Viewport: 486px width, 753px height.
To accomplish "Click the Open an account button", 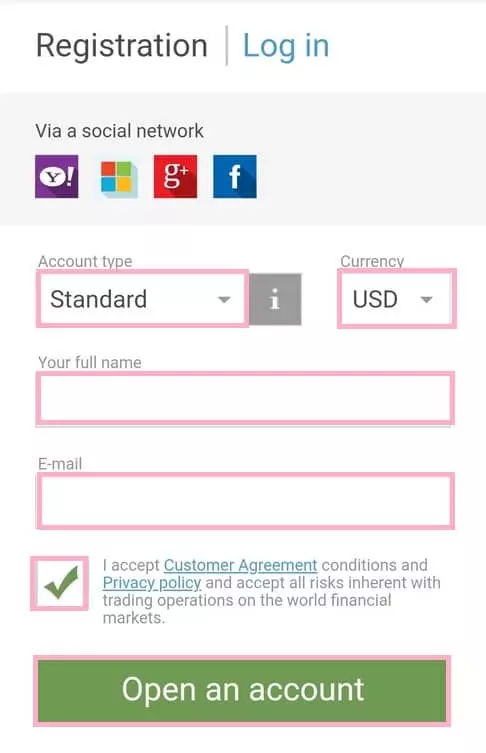I will pos(242,691).
